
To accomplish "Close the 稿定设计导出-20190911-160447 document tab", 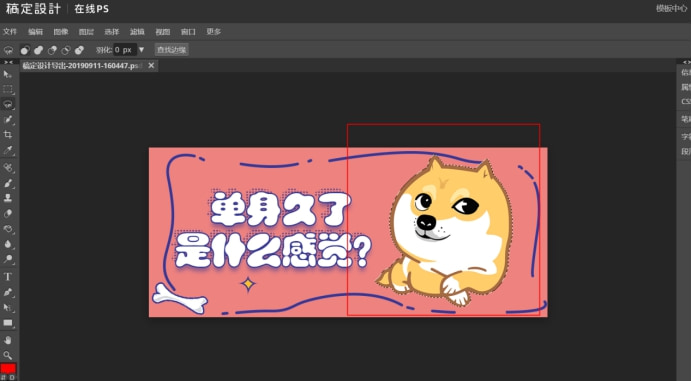I will (x=151, y=65).
